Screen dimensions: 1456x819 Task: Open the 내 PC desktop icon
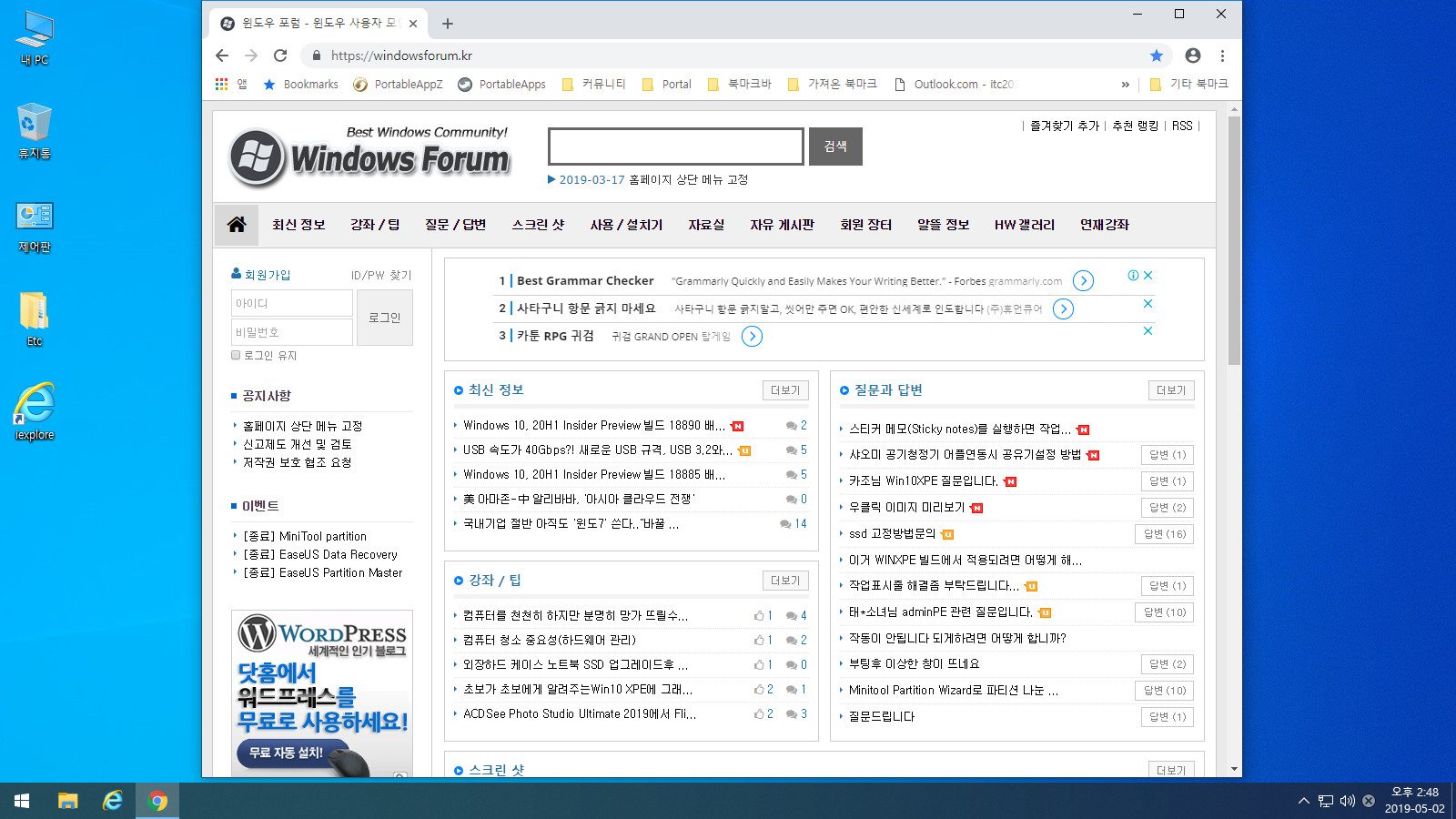pos(35,38)
